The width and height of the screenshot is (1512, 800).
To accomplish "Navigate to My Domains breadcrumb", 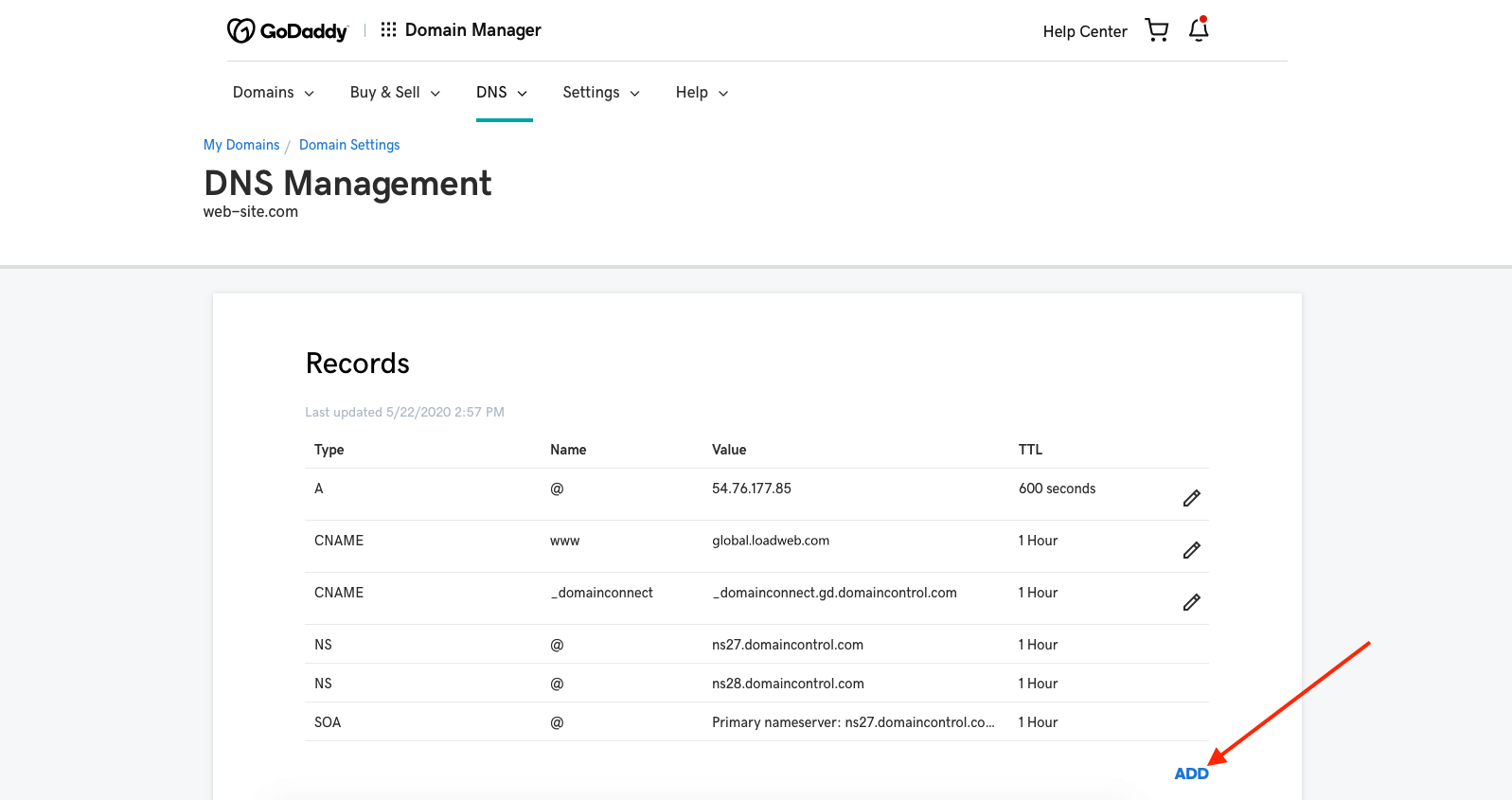I will coord(241,145).
